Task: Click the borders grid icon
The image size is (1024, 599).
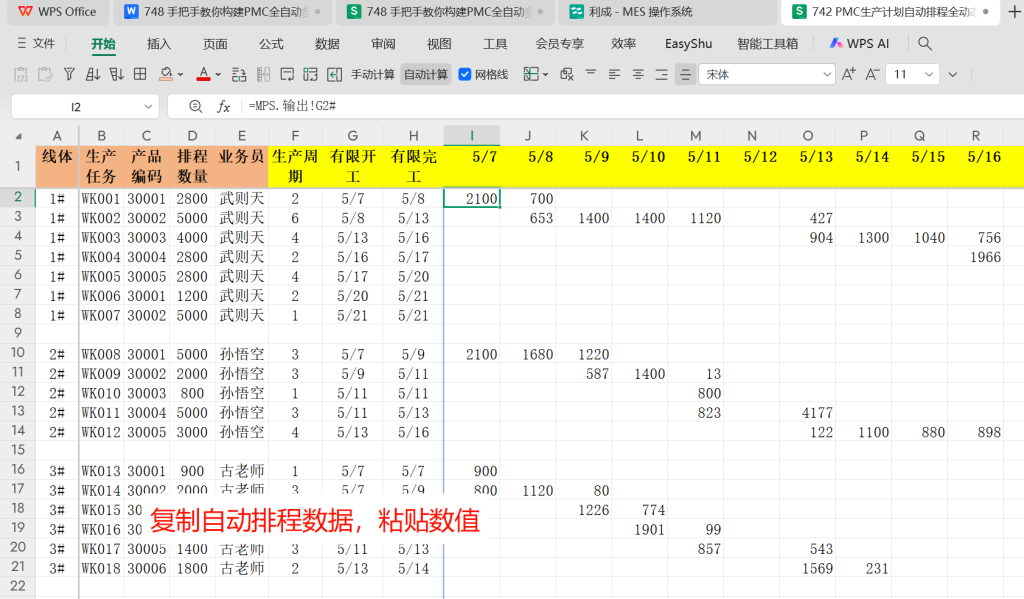Action: tap(140, 74)
